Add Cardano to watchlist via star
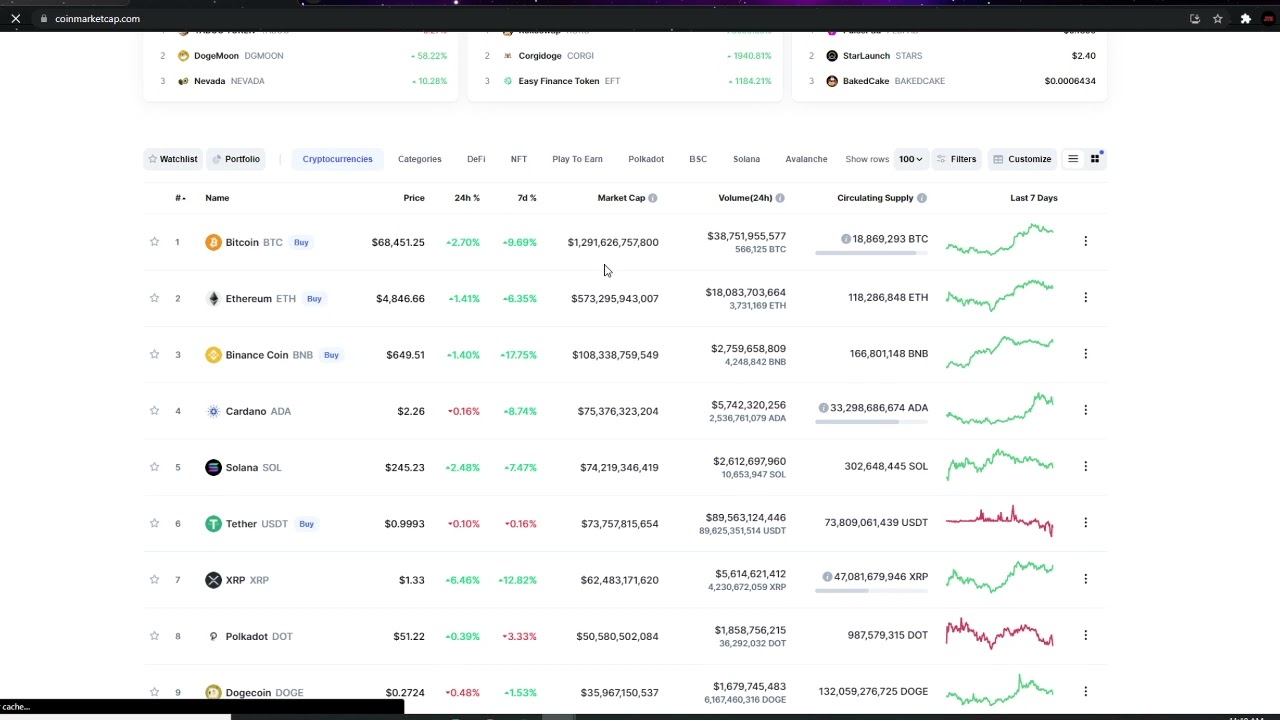The width and height of the screenshot is (1280, 720). tap(154, 411)
